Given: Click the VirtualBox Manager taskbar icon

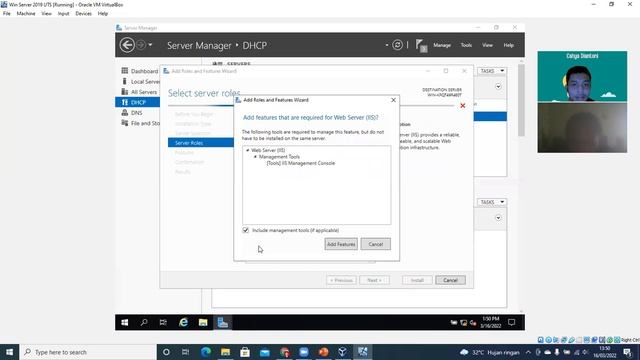Looking at the screenshot, I should 343,352.
